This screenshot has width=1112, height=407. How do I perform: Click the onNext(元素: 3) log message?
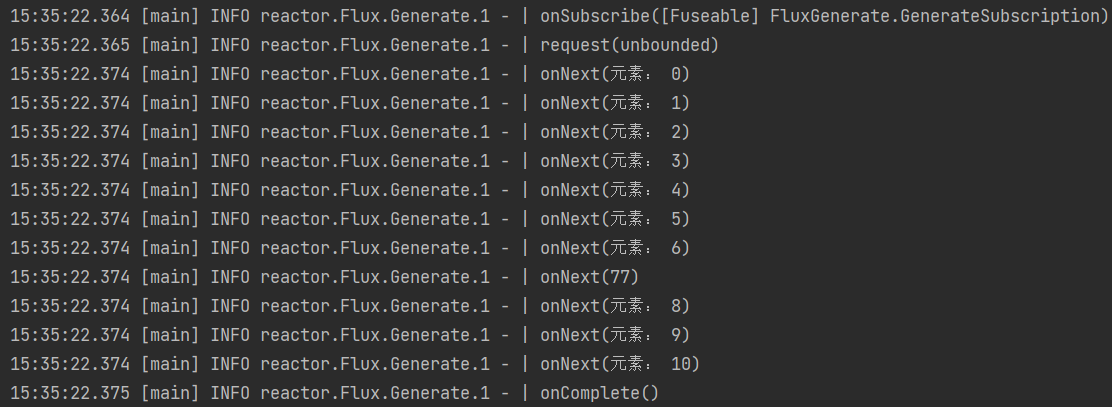click(x=614, y=161)
